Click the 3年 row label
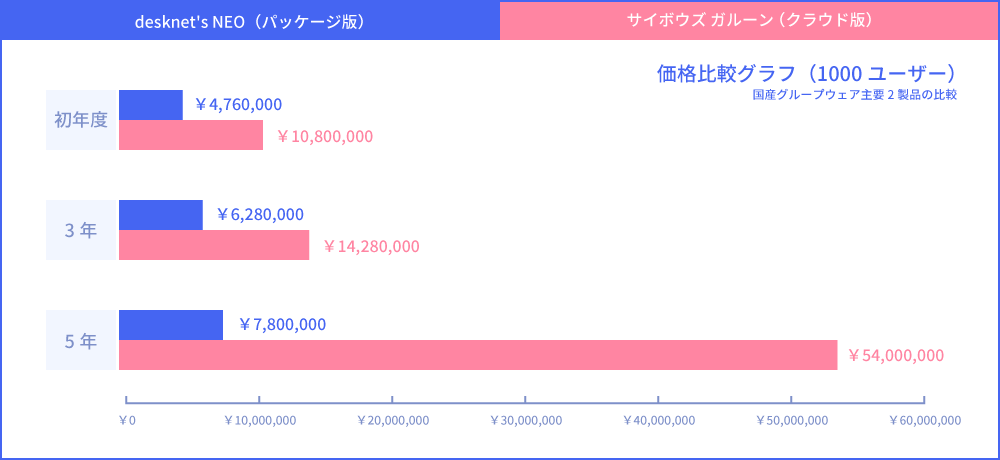 [81, 230]
